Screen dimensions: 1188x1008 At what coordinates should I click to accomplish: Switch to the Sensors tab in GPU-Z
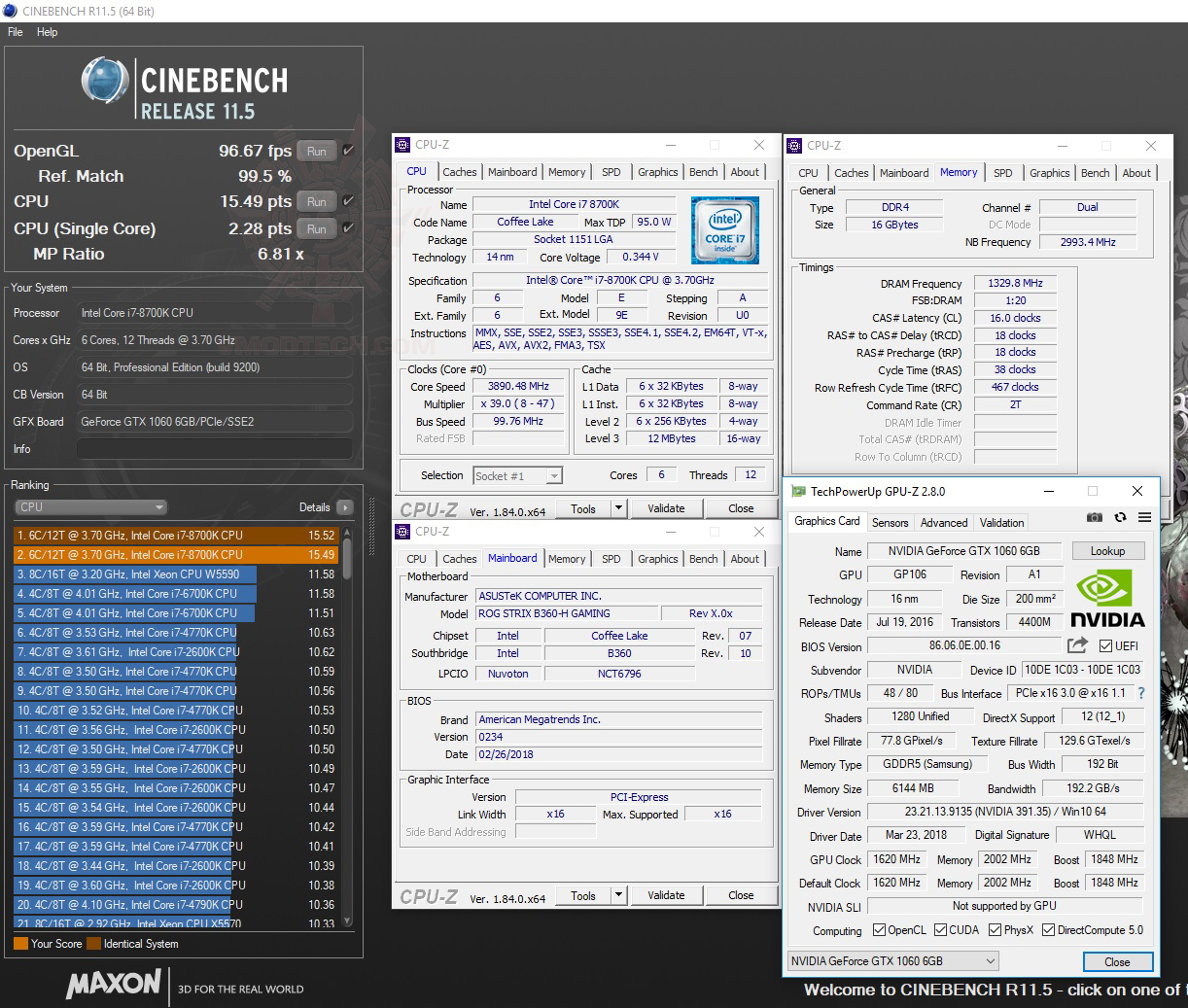coord(890,522)
